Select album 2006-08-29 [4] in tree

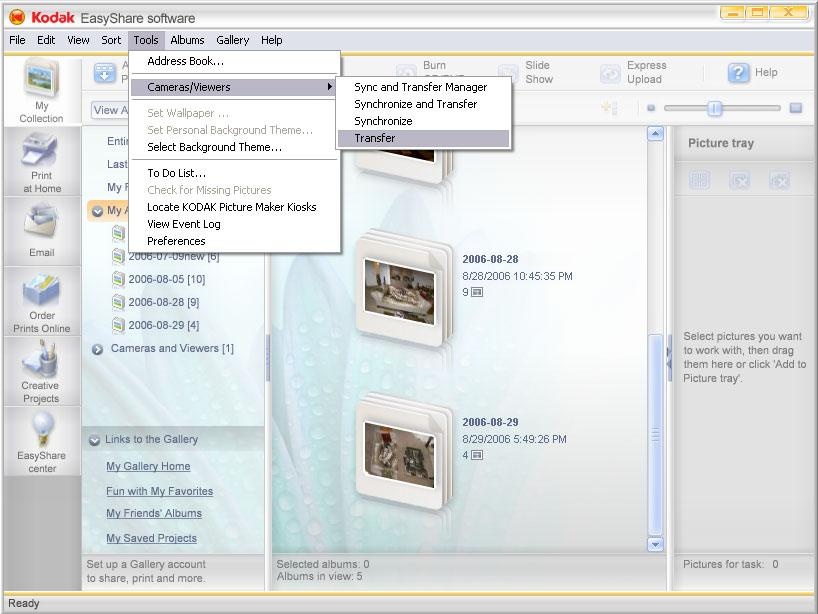coord(164,325)
